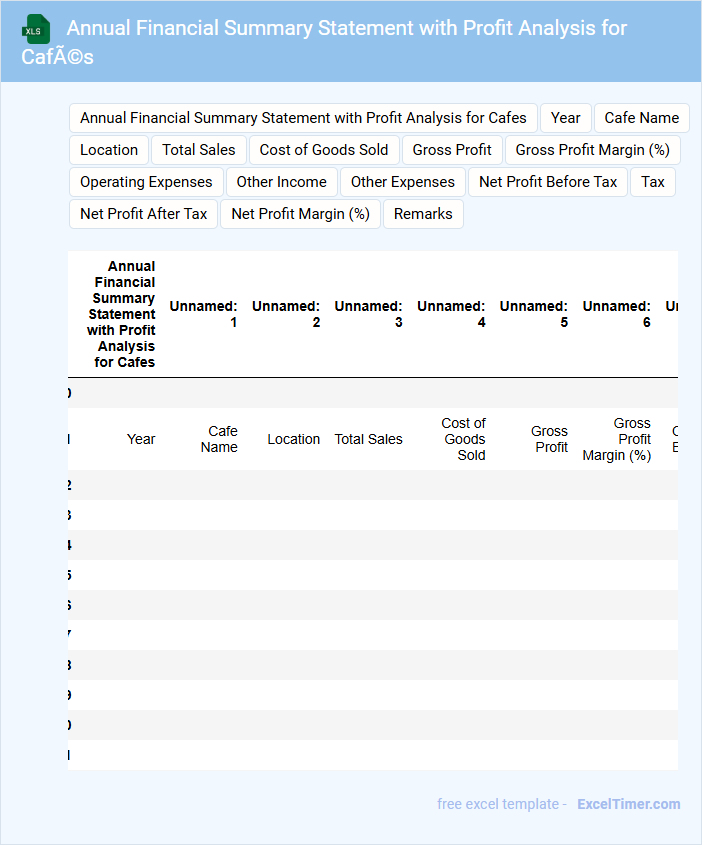The image size is (702, 845).
Task: Click the 'Unnamed: 5' column header
Action: [x=534, y=314]
